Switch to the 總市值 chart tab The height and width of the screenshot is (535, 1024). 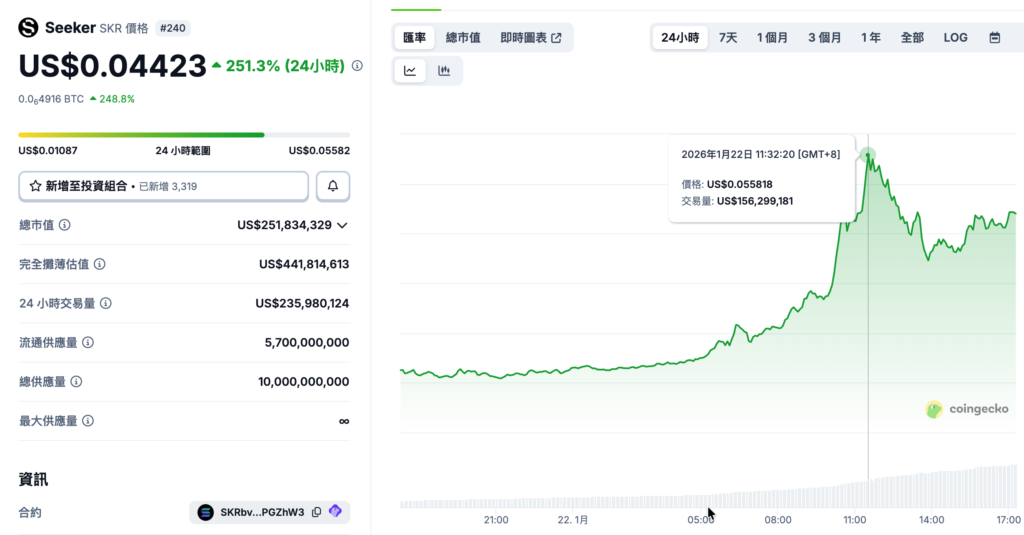tap(463, 38)
